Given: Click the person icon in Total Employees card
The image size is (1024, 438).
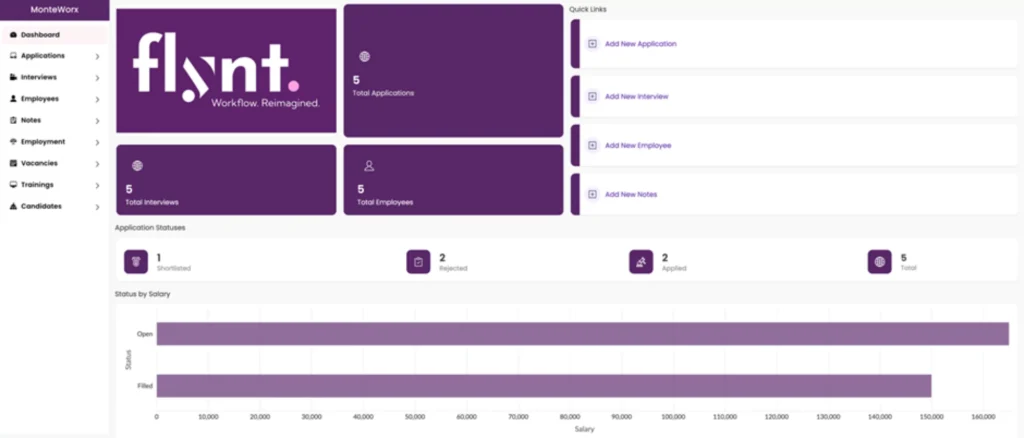Looking at the screenshot, I should pyautogui.click(x=368, y=166).
